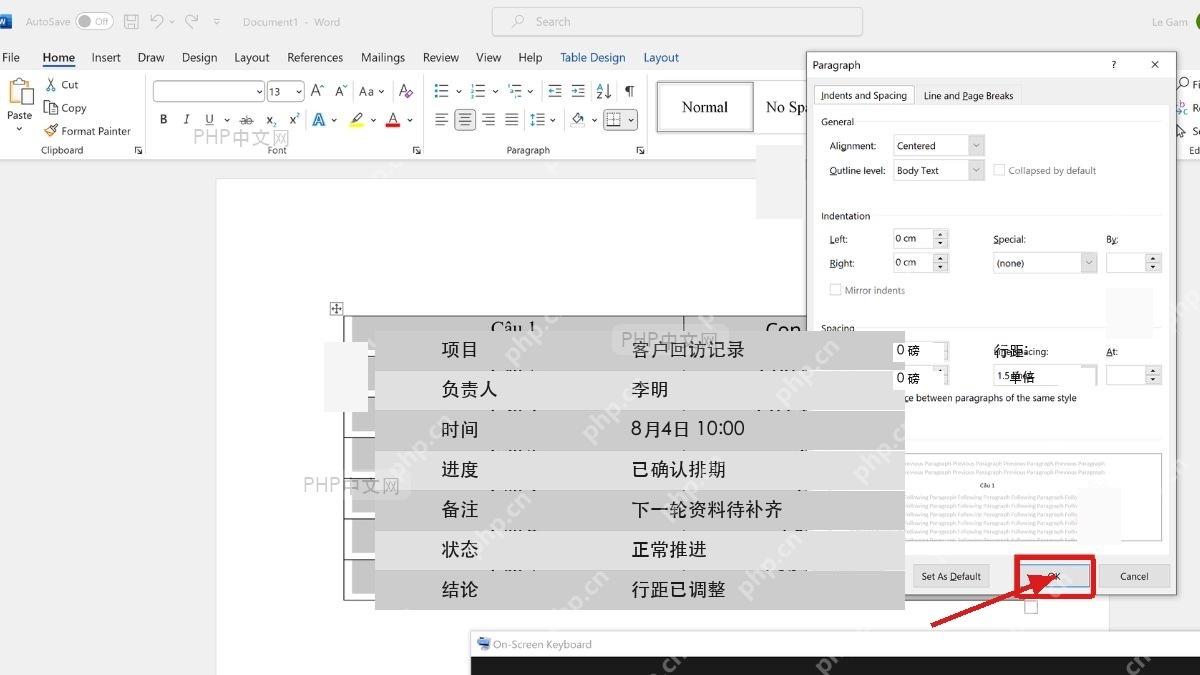Check Mirror indents box
This screenshot has width=1200, height=675.
pyautogui.click(x=835, y=290)
